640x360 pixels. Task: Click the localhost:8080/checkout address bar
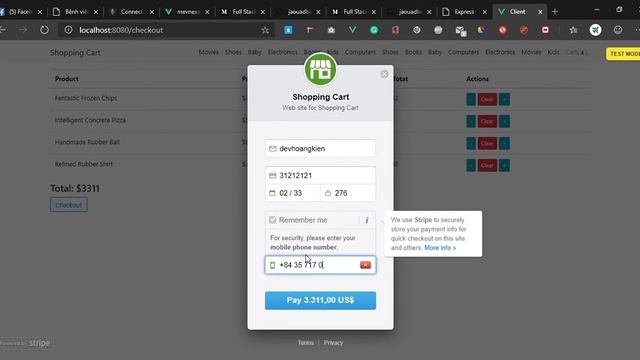pos(167,30)
